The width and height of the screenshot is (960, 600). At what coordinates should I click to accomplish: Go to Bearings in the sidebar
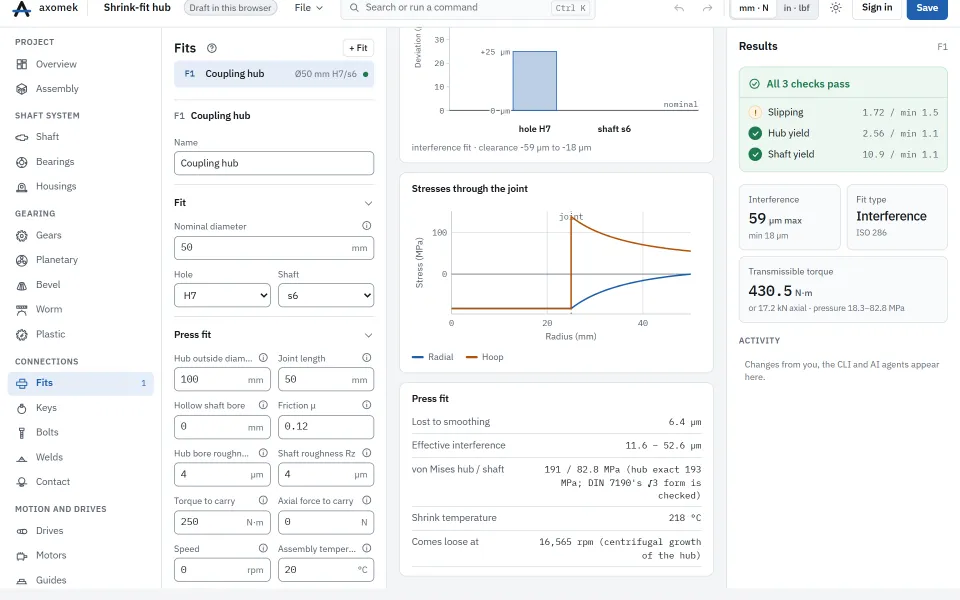click(81, 162)
